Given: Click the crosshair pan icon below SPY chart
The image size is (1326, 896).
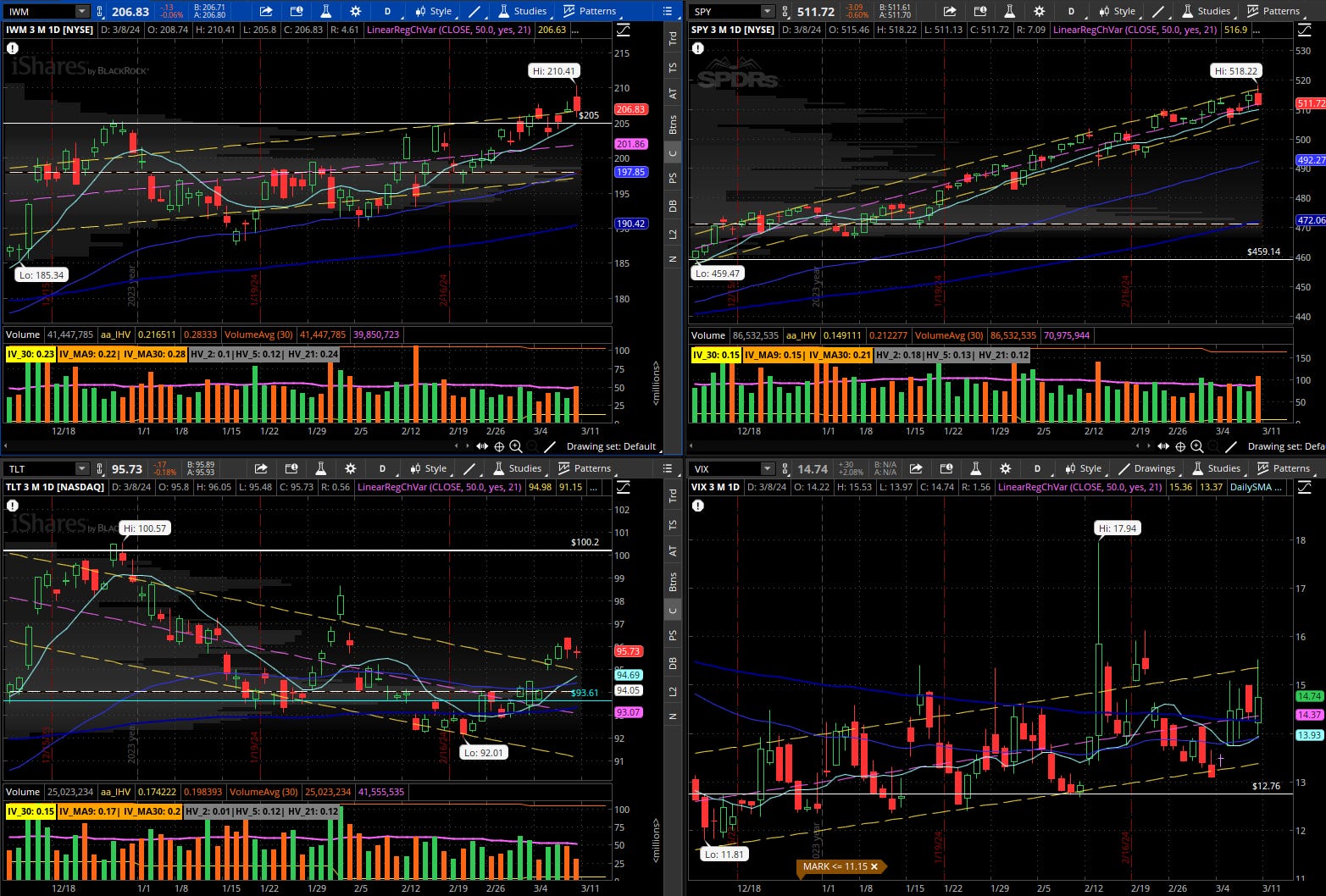Looking at the screenshot, I should pyautogui.click(x=1180, y=446).
